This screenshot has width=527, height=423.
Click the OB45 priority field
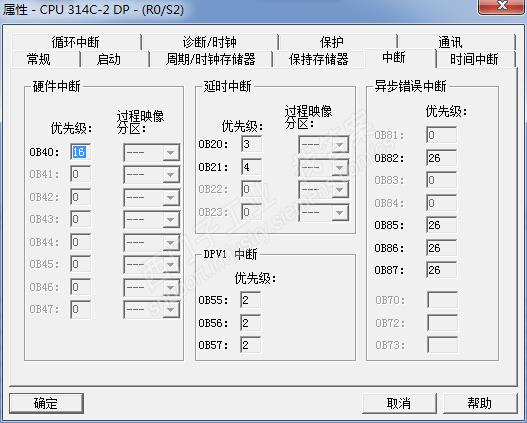(81, 264)
